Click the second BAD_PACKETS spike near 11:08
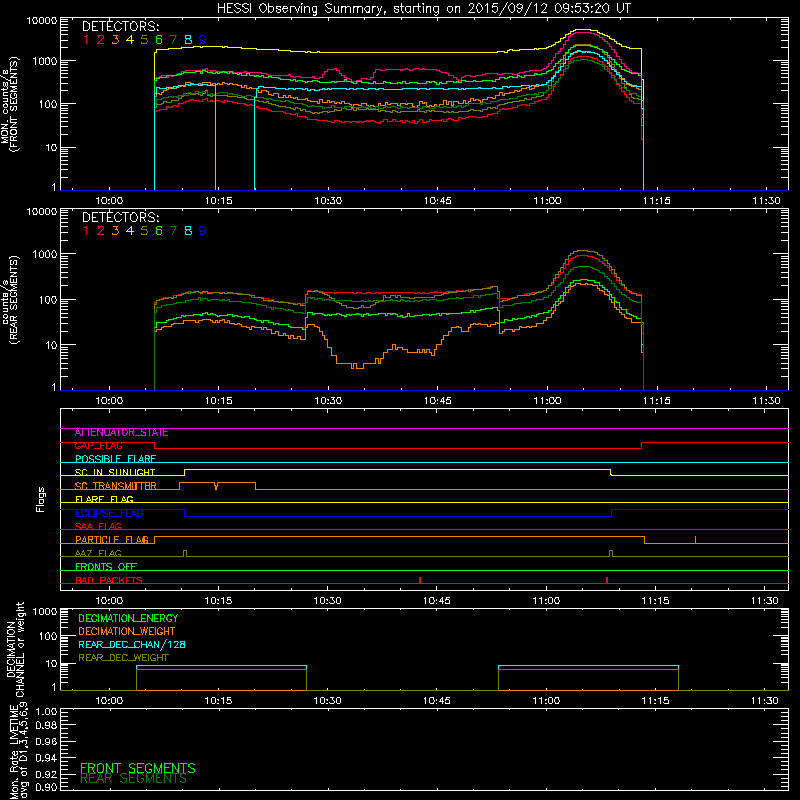800x800 pixels. tap(607, 580)
